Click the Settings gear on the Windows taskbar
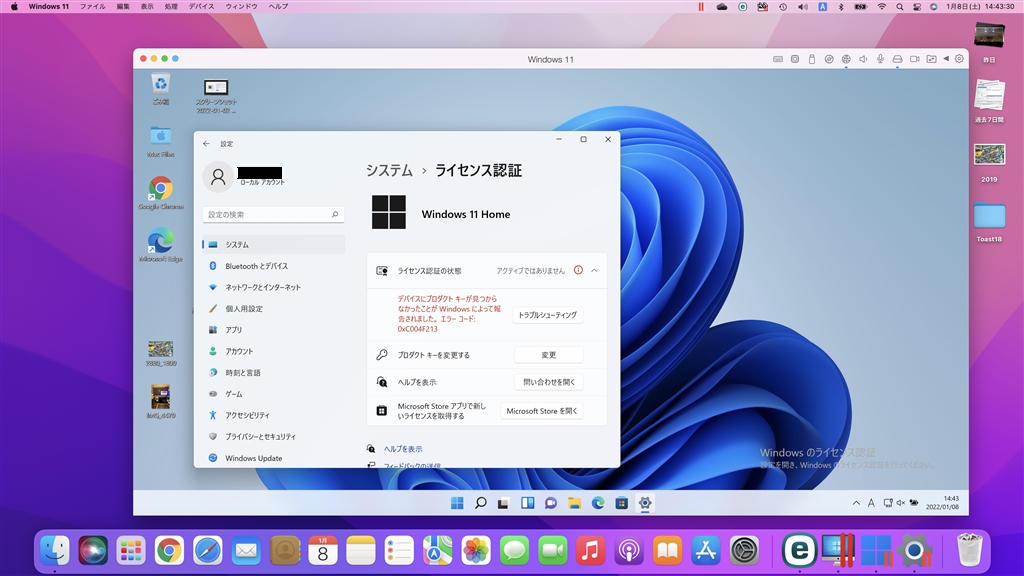This screenshot has height=576, width=1024. pyautogui.click(x=645, y=503)
